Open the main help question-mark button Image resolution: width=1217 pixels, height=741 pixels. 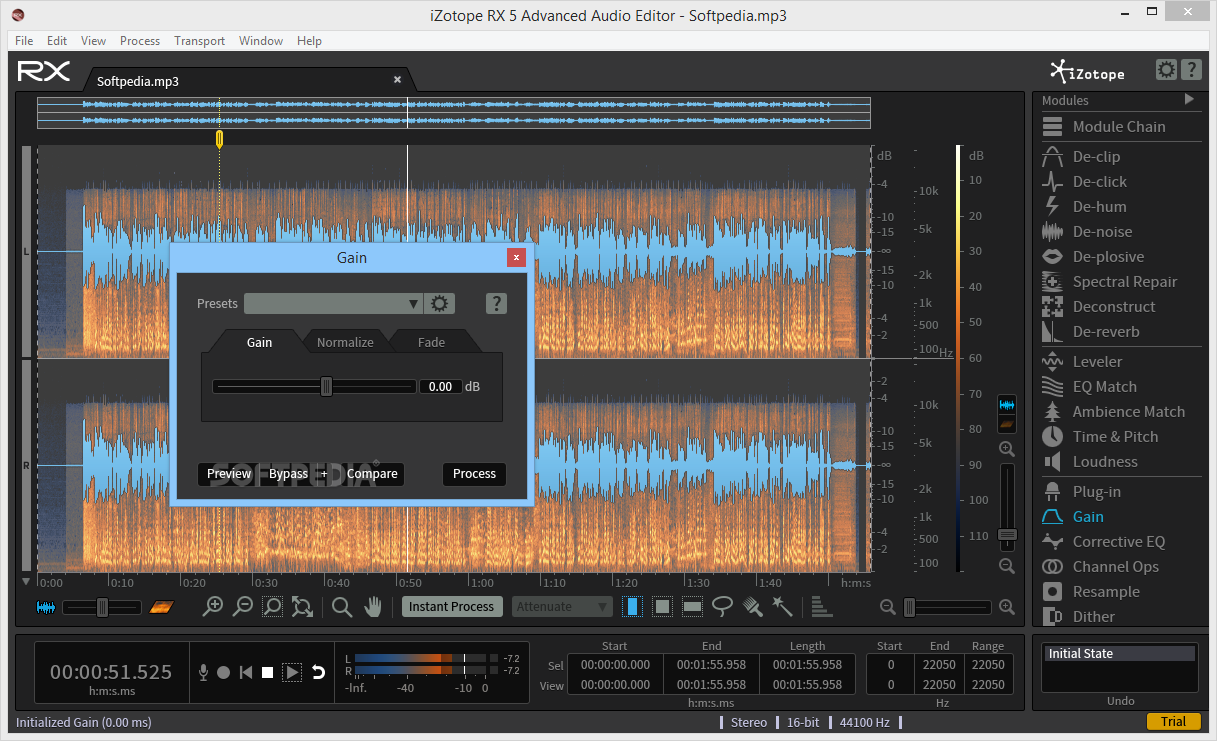[1191, 70]
